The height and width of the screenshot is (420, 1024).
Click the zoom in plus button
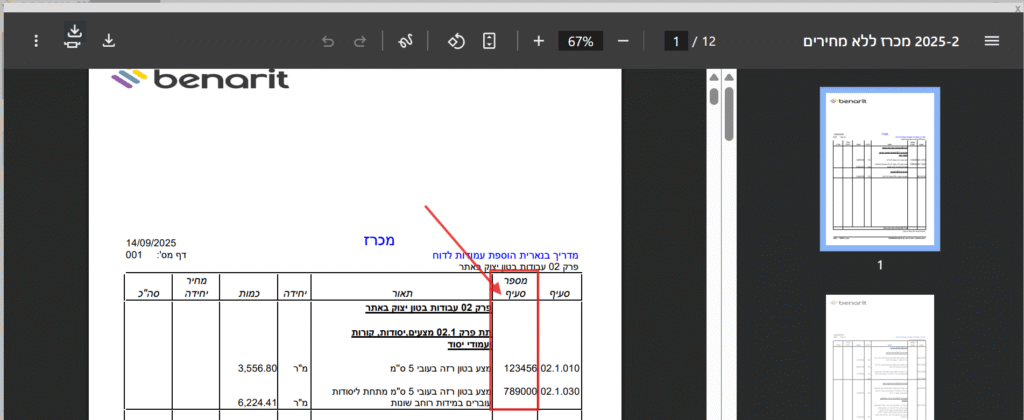[x=538, y=41]
